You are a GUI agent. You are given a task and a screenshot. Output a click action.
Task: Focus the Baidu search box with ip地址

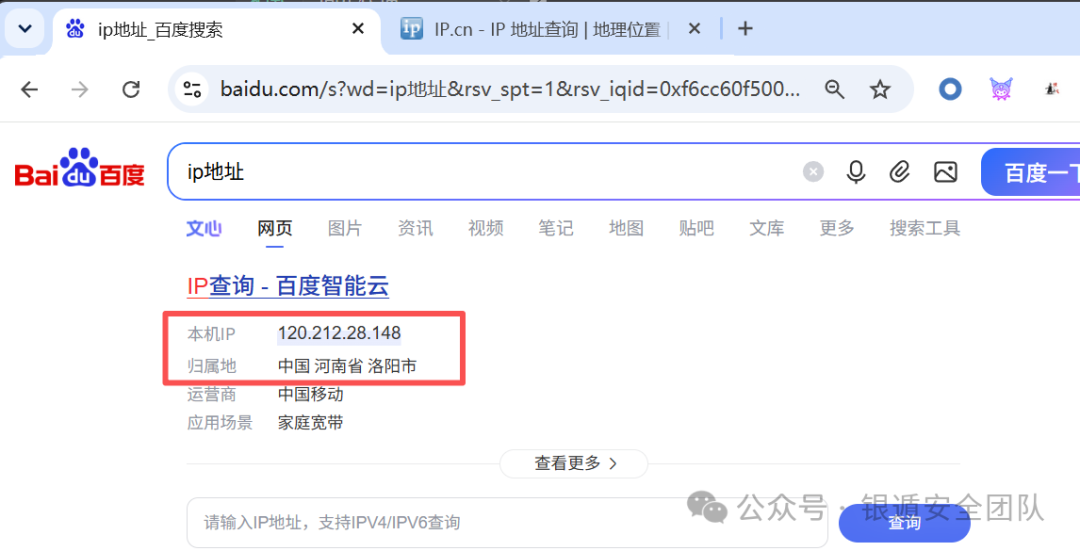(x=482, y=171)
